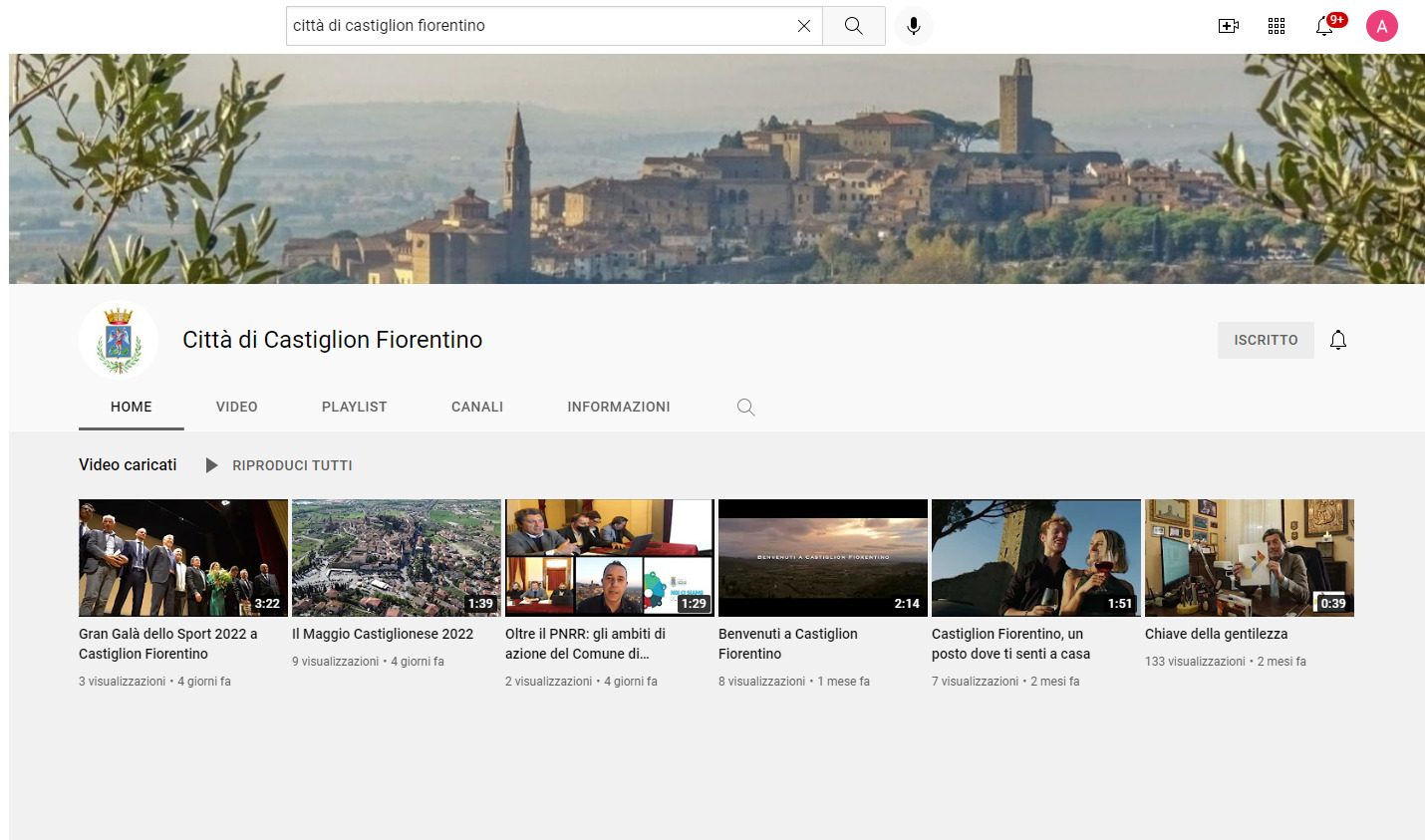Click '9 visualizzazioni • 4 giorni fa' text
Image resolution: width=1425 pixels, height=840 pixels.
pyautogui.click(x=368, y=662)
